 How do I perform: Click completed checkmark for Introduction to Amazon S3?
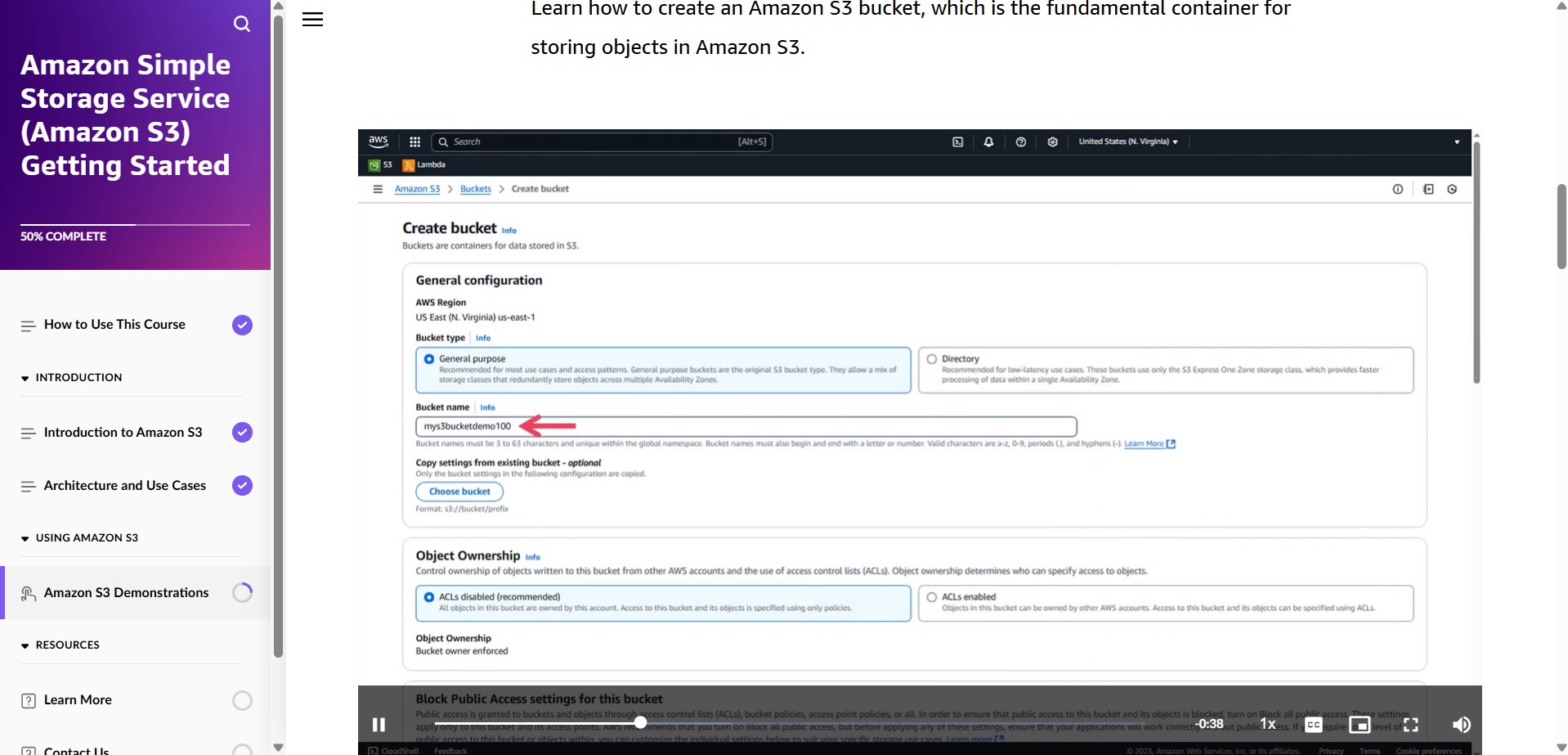(242, 433)
